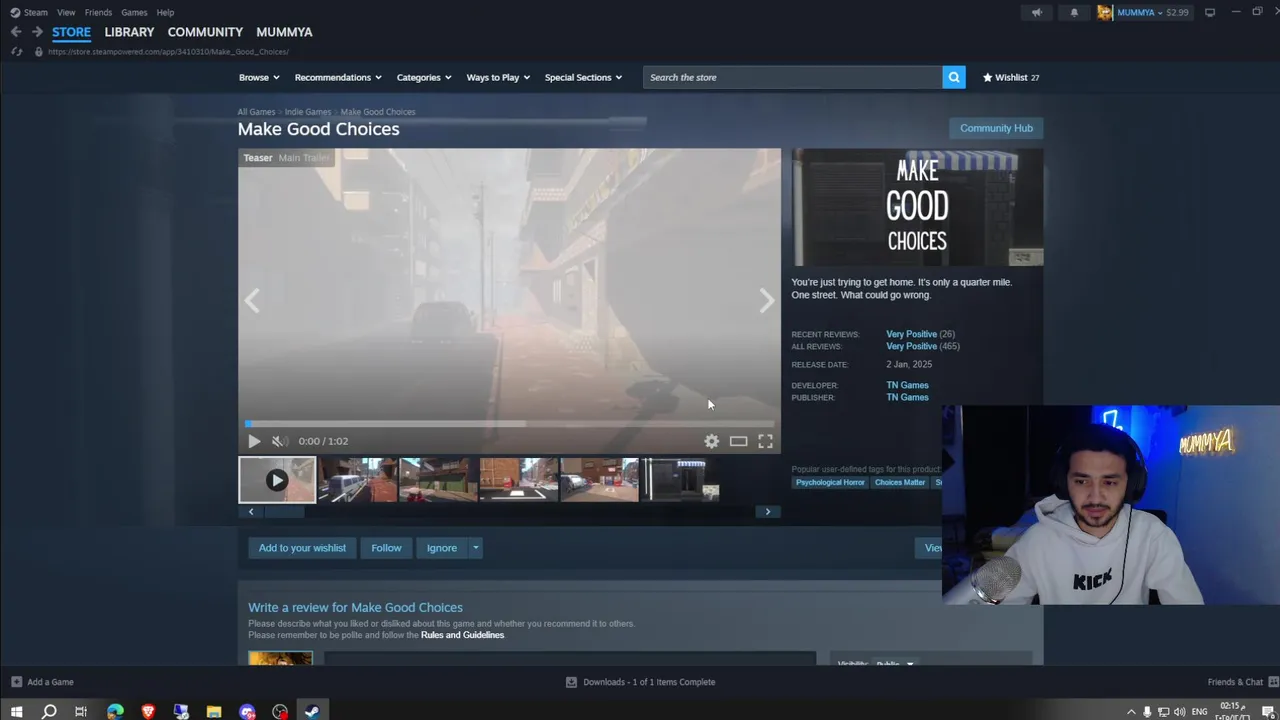Viewport: 1280px width, 720px height.
Task: Open the Rules and Guidelines link
Action: coord(462,635)
